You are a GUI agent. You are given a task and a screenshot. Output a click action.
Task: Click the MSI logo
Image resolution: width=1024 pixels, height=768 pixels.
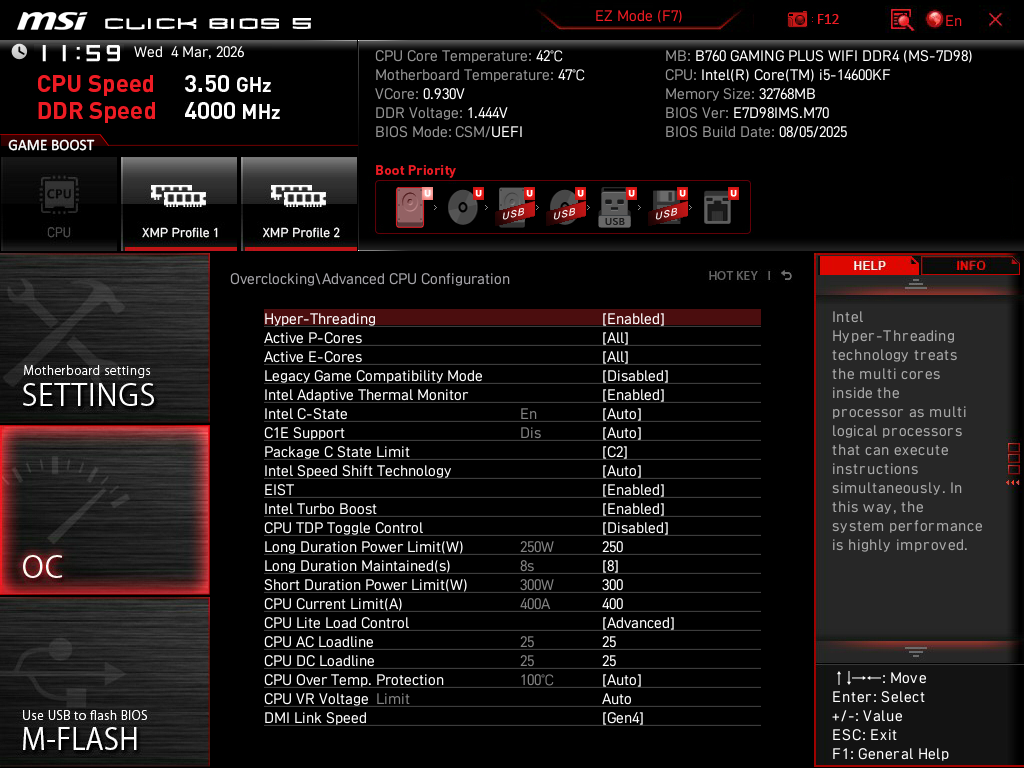click(x=52, y=20)
